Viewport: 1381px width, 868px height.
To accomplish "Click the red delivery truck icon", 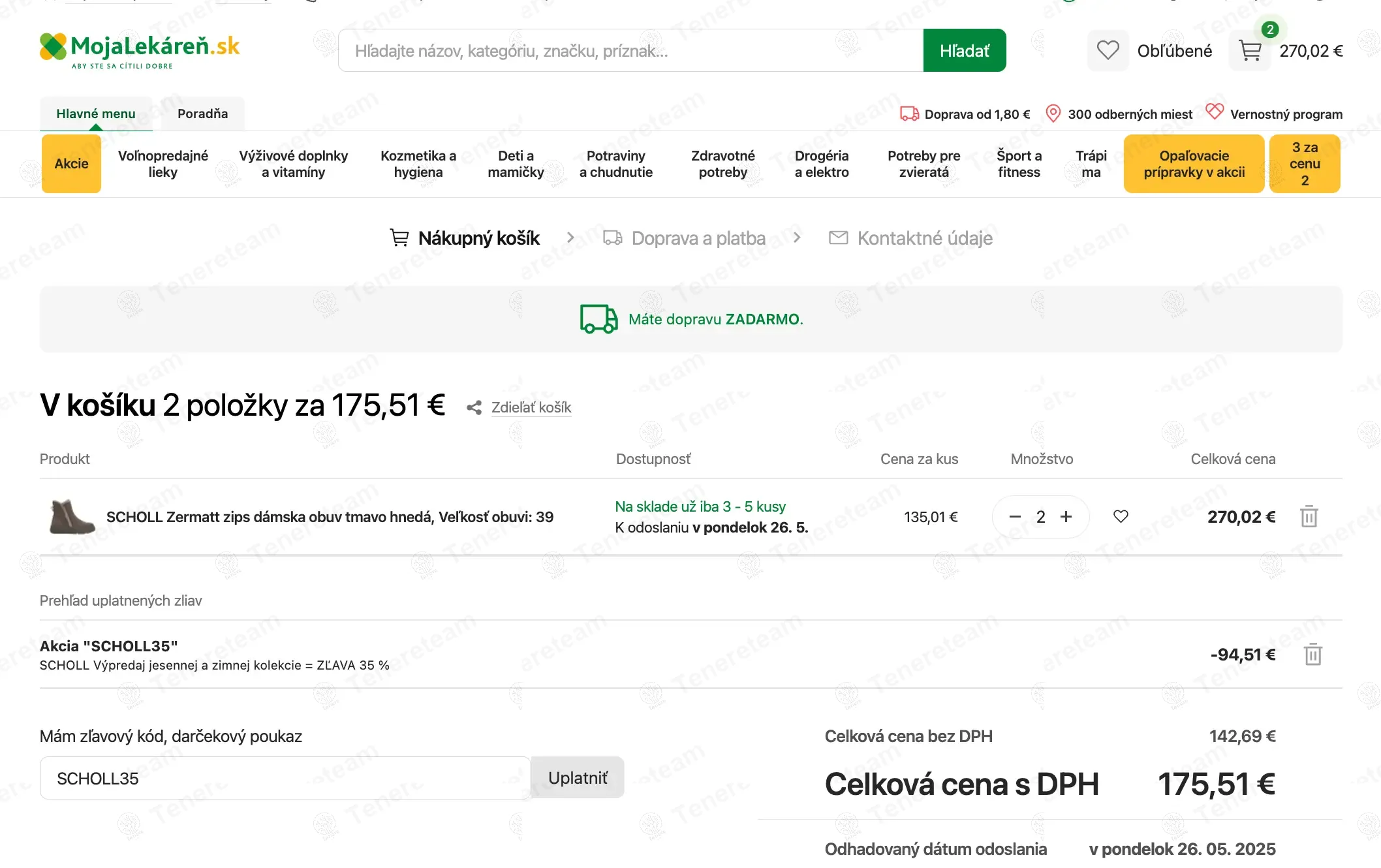I will tap(909, 114).
